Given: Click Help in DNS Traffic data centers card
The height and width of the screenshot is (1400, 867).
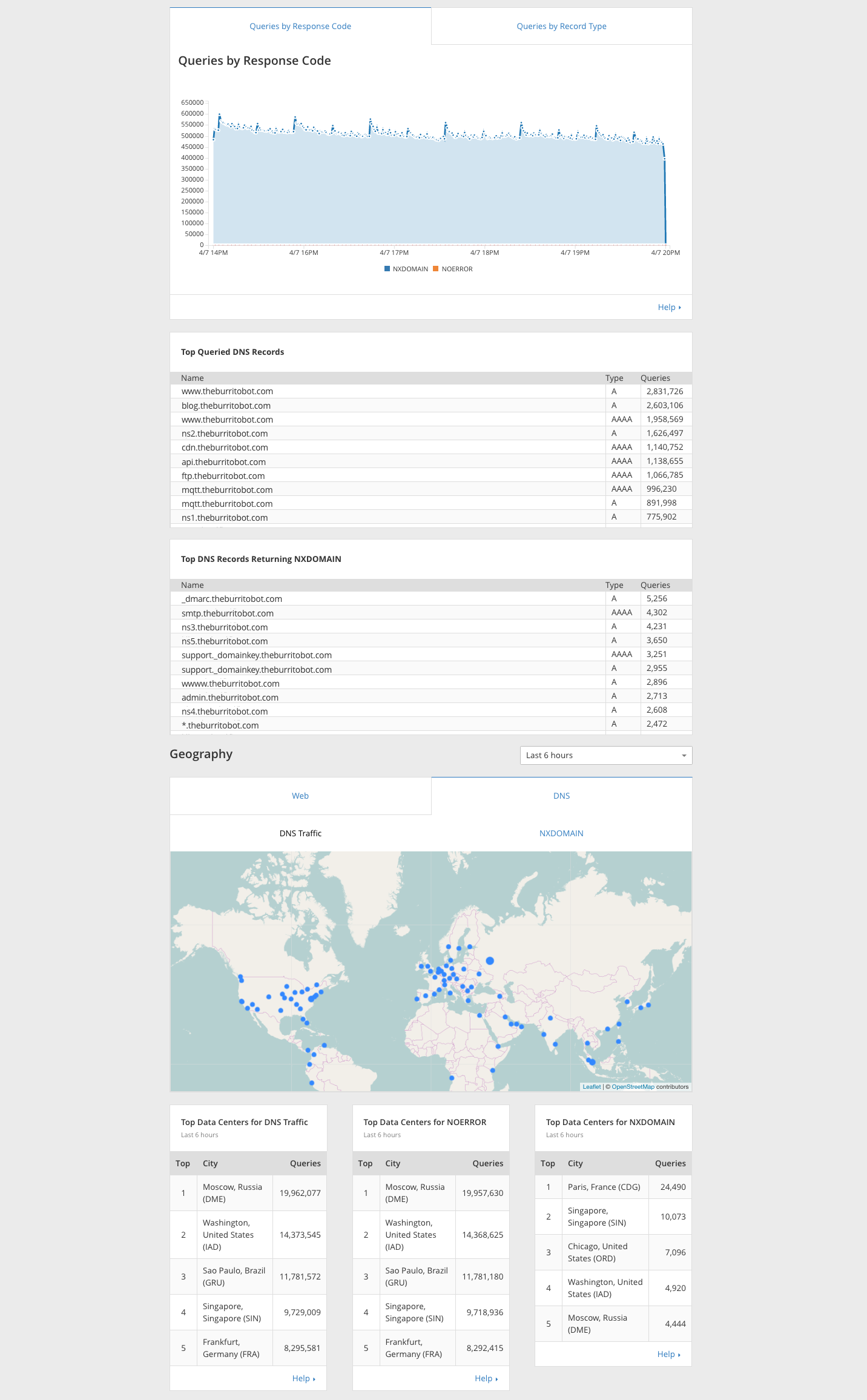Looking at the screenshot, I should coord(303,1378).
